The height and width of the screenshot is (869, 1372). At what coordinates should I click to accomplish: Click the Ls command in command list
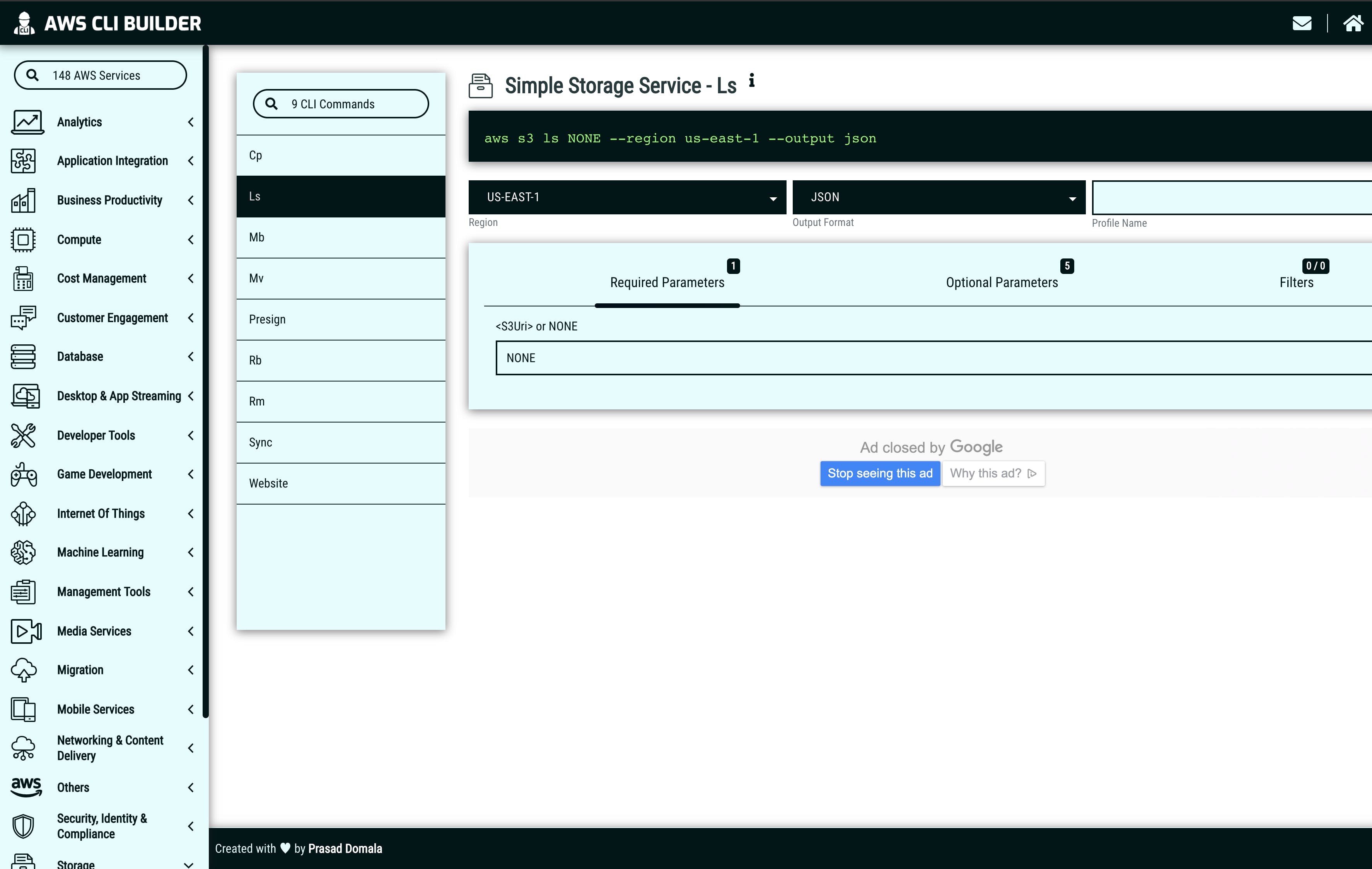(341, 196)
